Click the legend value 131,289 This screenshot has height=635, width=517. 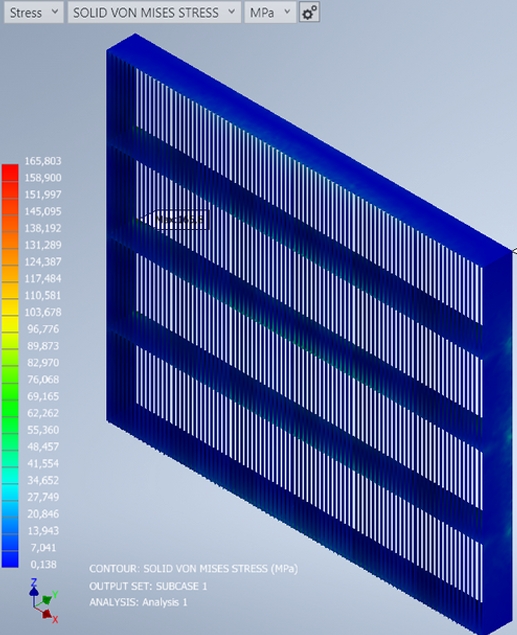coord(43,245)
